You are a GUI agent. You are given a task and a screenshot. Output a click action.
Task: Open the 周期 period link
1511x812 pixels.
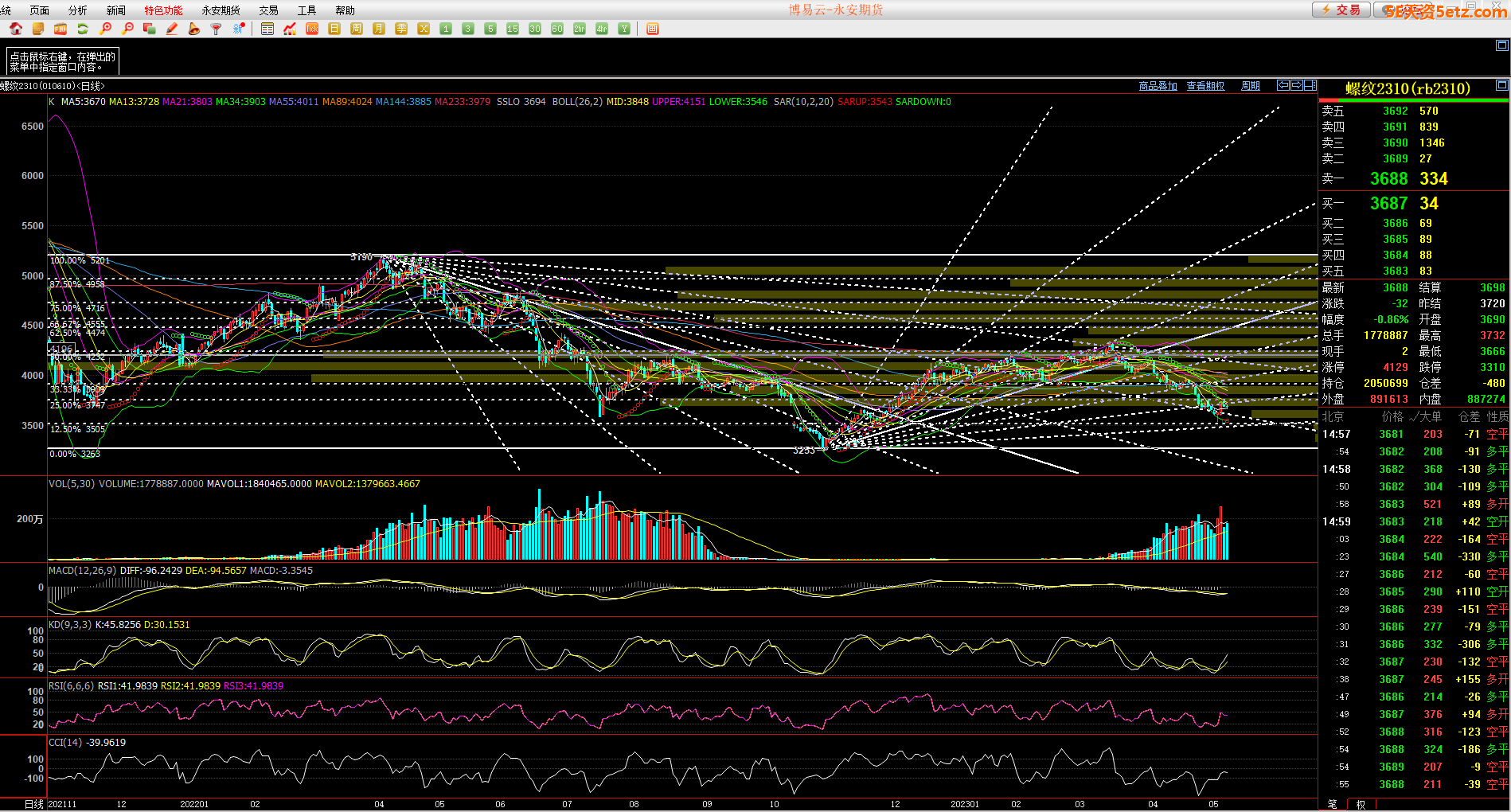click(x=1251, y=86)
